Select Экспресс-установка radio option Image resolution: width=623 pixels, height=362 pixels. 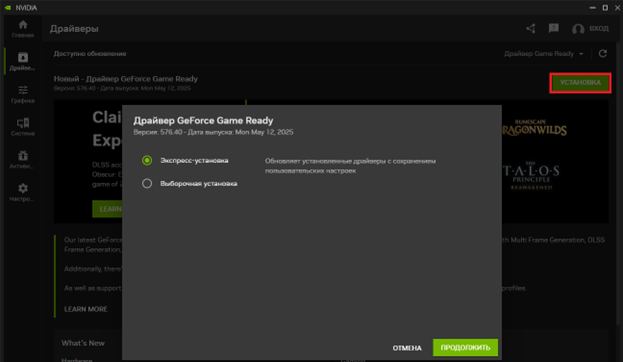point(147,161)
